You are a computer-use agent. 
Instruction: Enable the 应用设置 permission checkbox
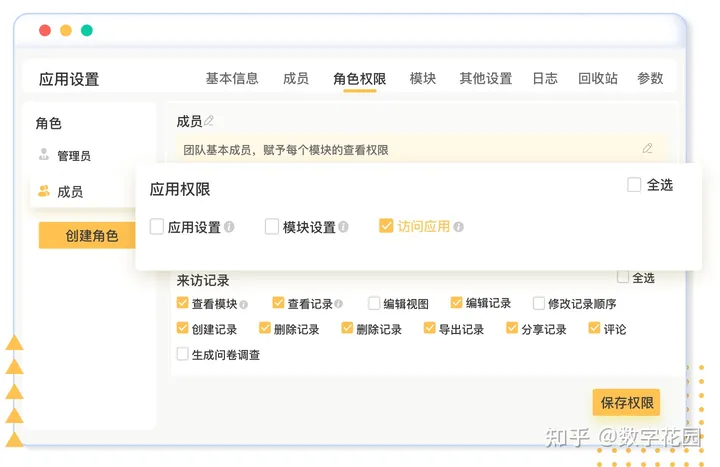[157, 226]
